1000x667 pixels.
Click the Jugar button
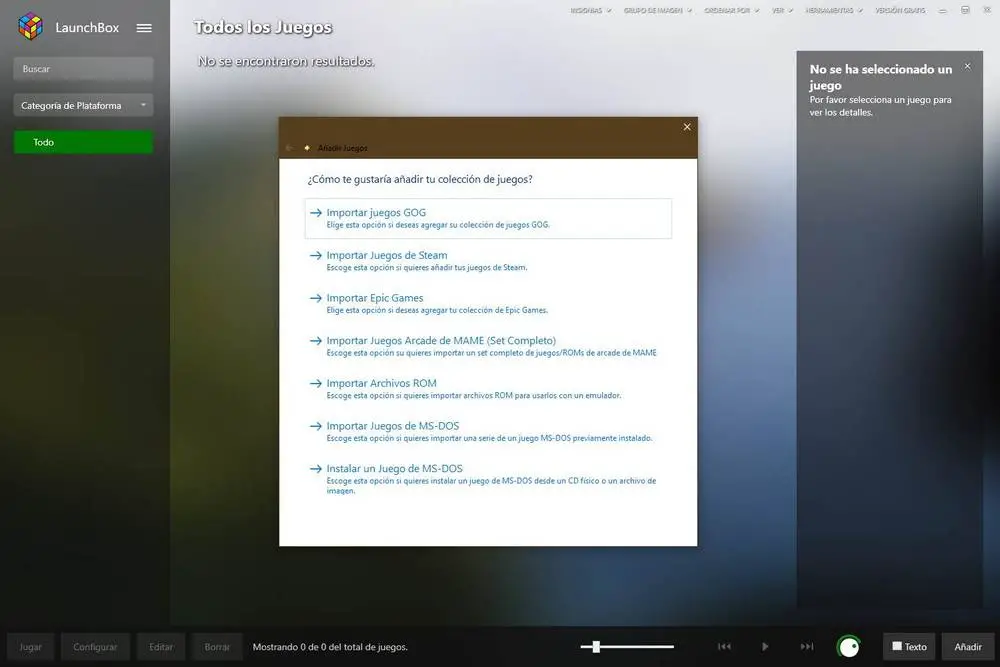pos(30,647)
